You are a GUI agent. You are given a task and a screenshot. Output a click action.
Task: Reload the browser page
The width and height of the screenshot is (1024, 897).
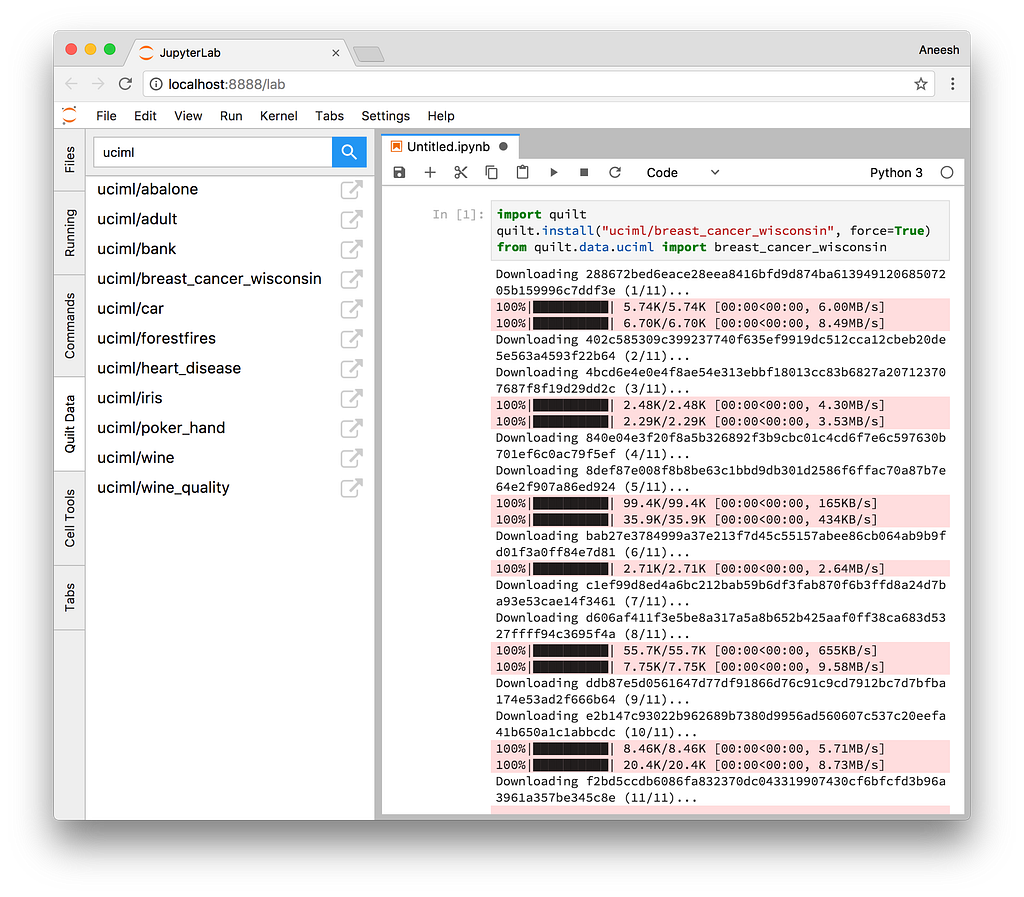pyautogui.click(x=125, y=84)
